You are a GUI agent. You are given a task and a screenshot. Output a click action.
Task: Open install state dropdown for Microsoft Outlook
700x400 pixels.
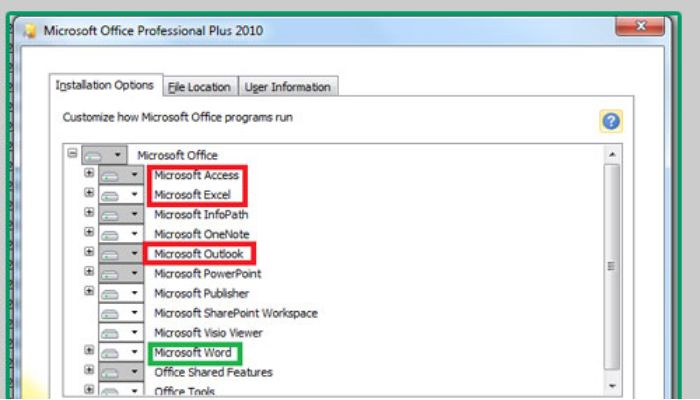click(x=121, y=254)
